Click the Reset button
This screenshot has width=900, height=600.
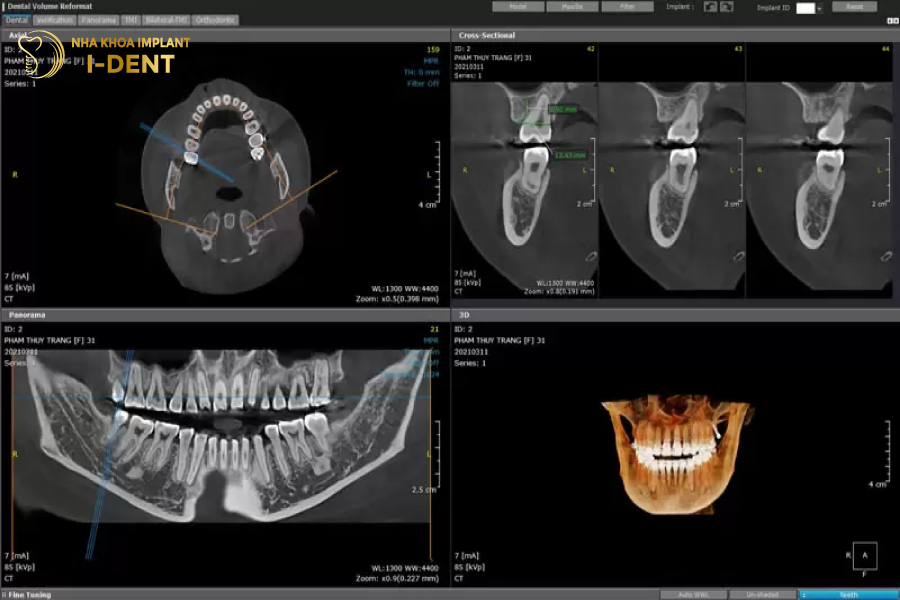point(854,7)
